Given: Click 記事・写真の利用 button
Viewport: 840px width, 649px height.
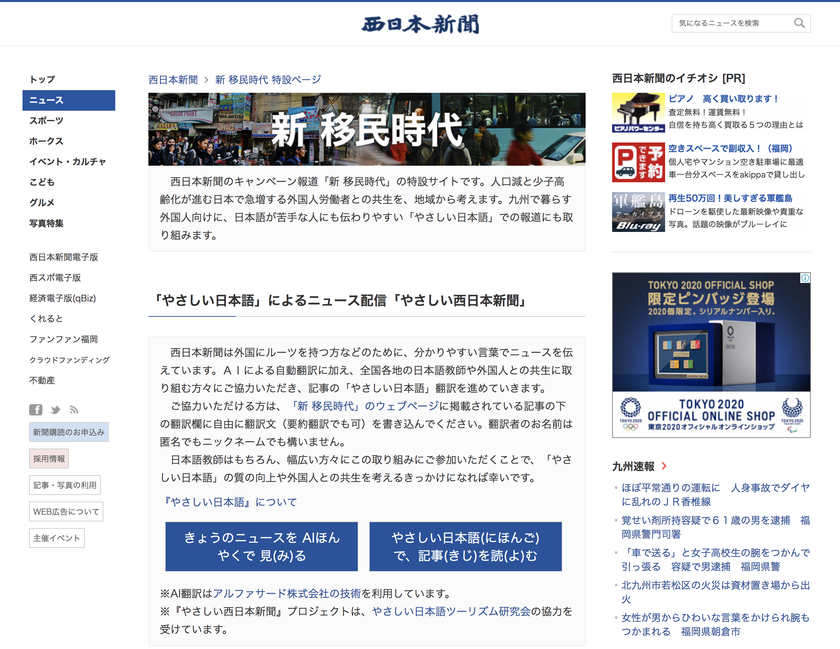Looking at the screenshot, I should pos(65,485).
